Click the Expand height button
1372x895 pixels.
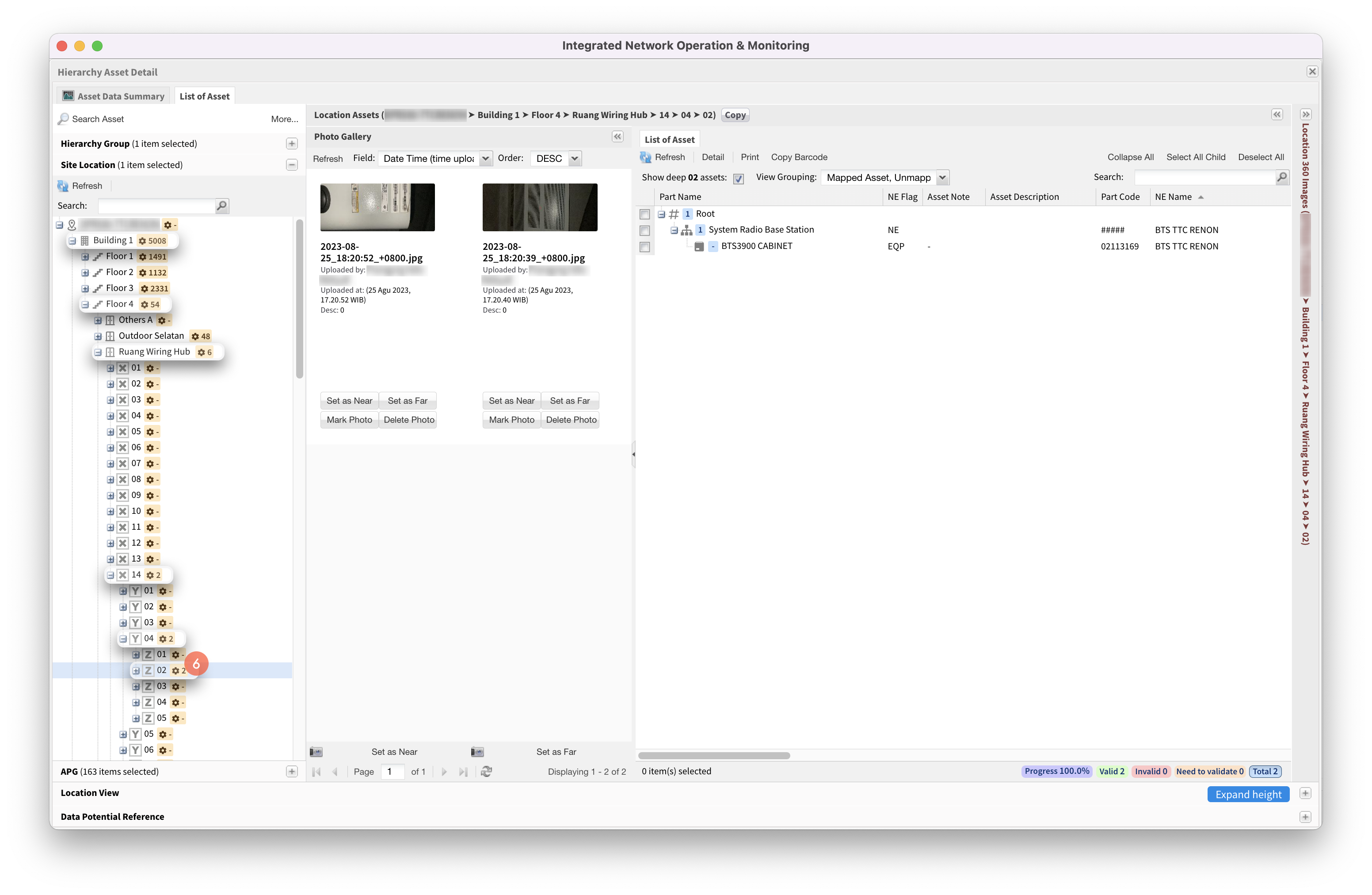(x=1248, y=794)
